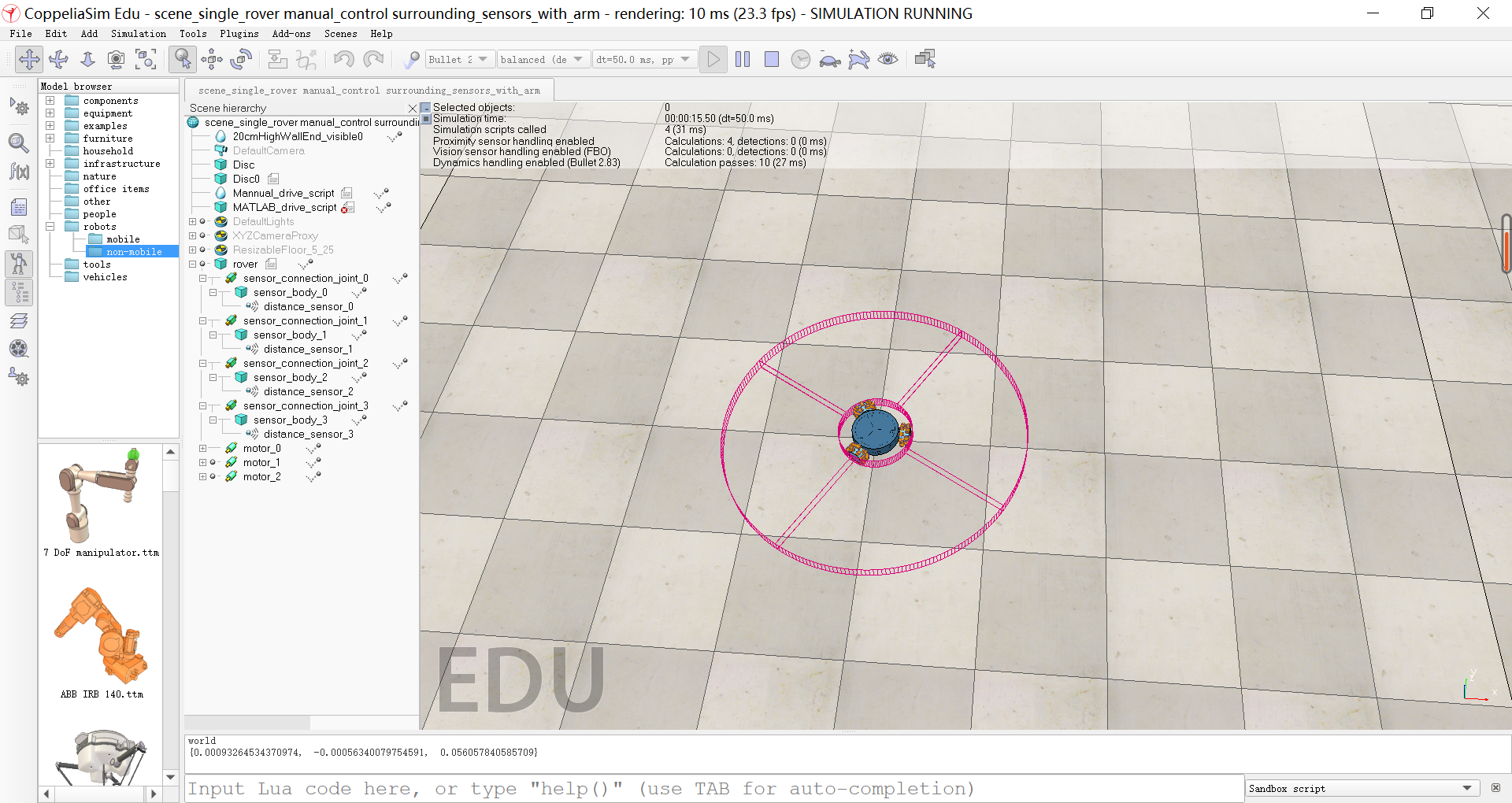The image size is (1512, 803).
Task: Stop the running simulation
Action: pyautogui.click(x=772, y=59)
